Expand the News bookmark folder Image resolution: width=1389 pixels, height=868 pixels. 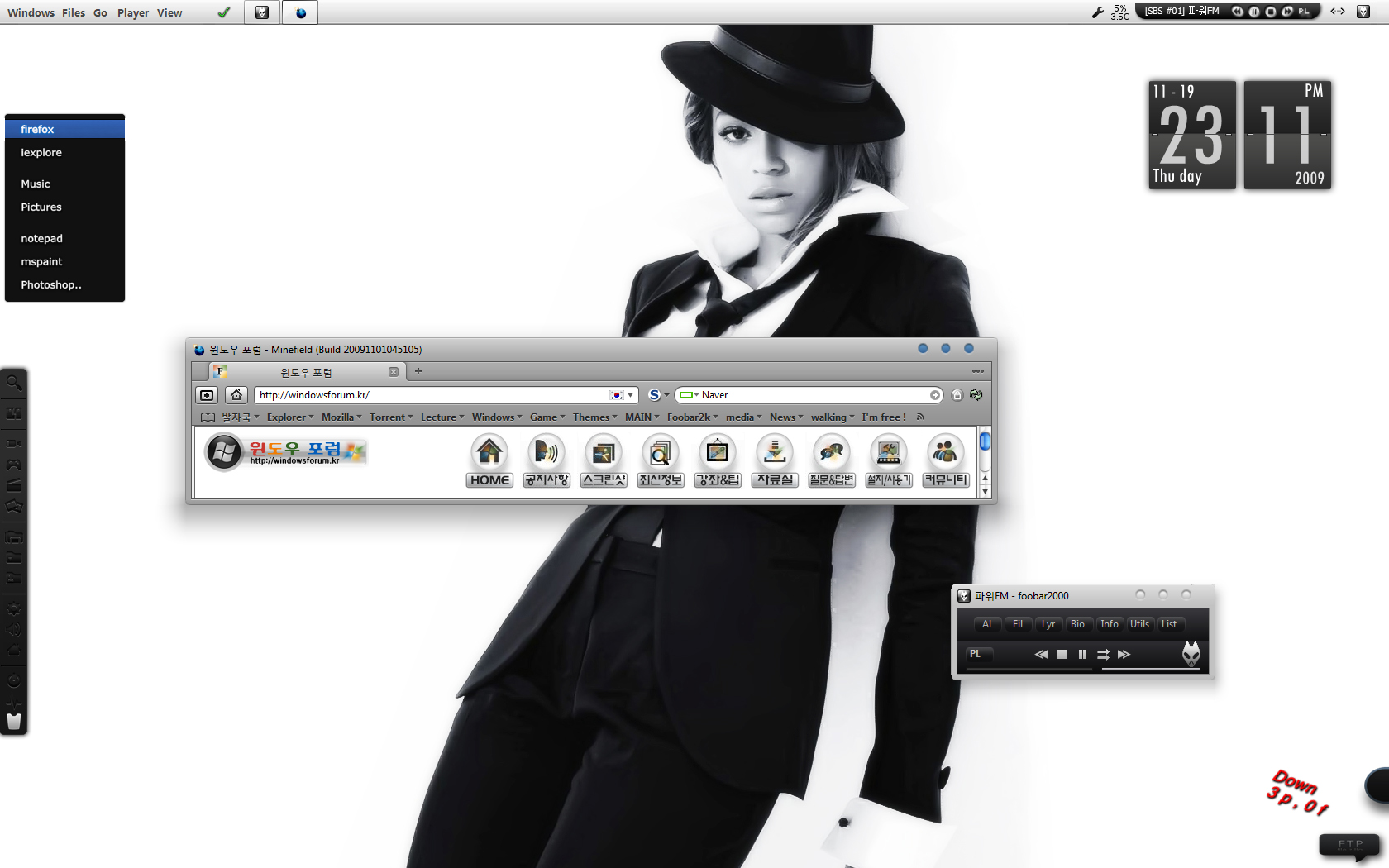786,417
